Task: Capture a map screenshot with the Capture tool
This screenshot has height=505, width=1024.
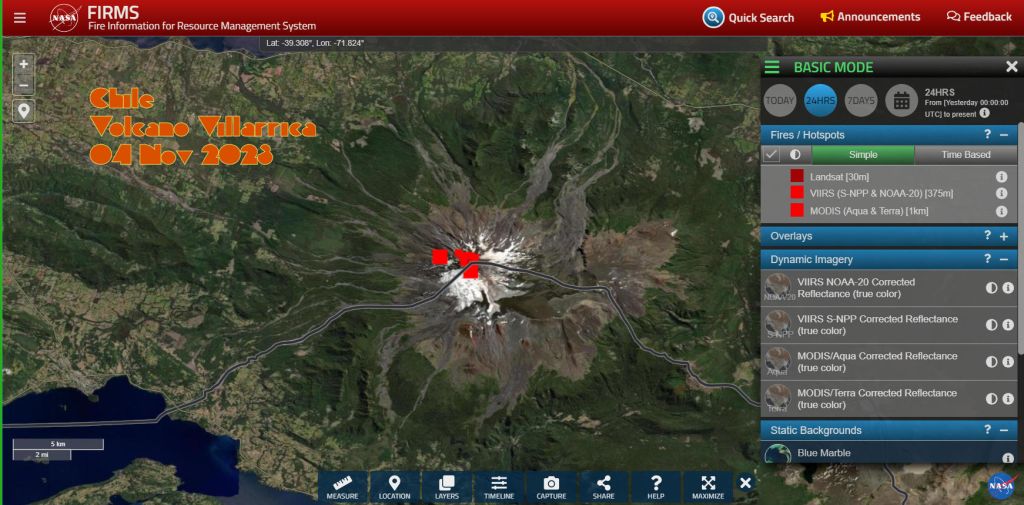Action: [x=551, y=487]
